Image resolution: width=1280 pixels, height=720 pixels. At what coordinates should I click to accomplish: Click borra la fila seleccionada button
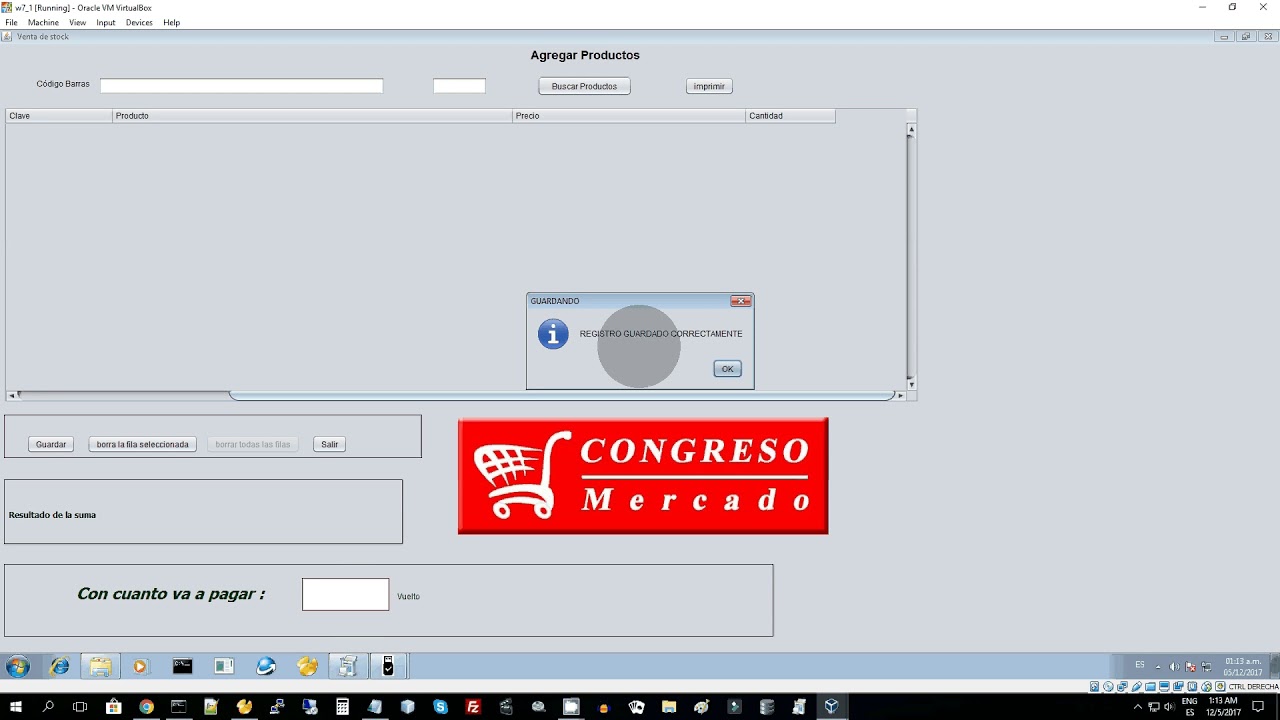142,444
